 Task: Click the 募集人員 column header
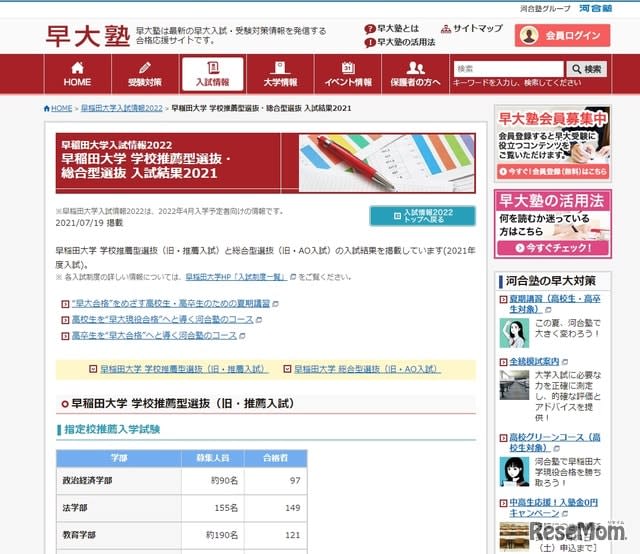coord(213,458)
